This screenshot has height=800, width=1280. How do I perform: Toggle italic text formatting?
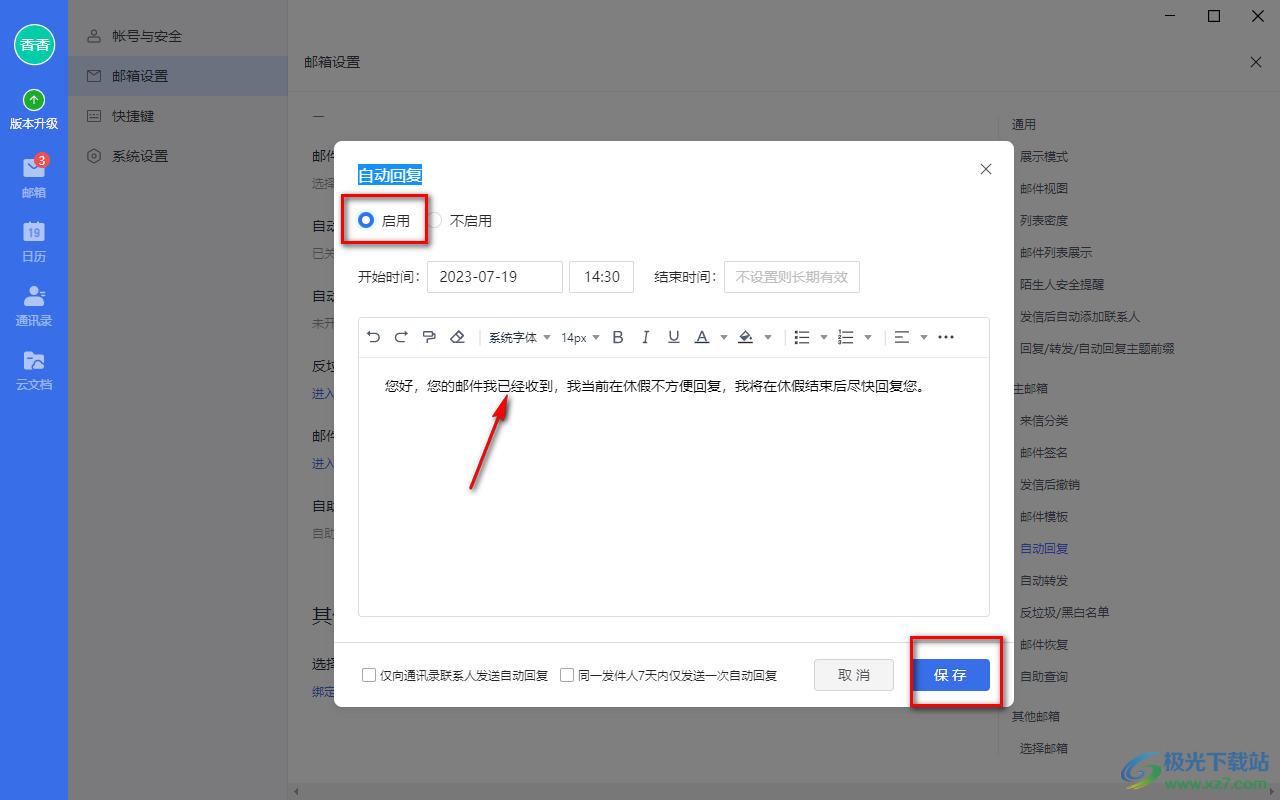click(646, 337)
